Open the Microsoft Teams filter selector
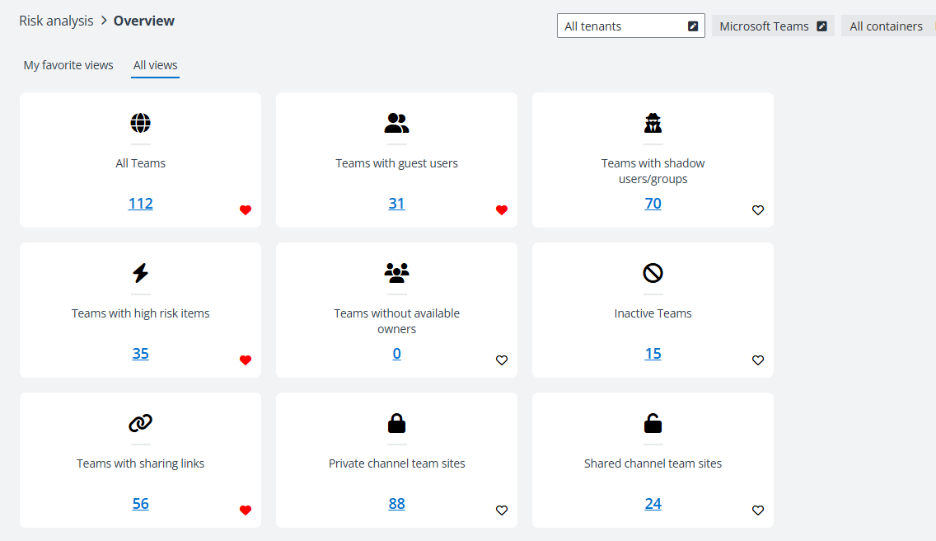 pyautogui.click(x=772, y=26)
